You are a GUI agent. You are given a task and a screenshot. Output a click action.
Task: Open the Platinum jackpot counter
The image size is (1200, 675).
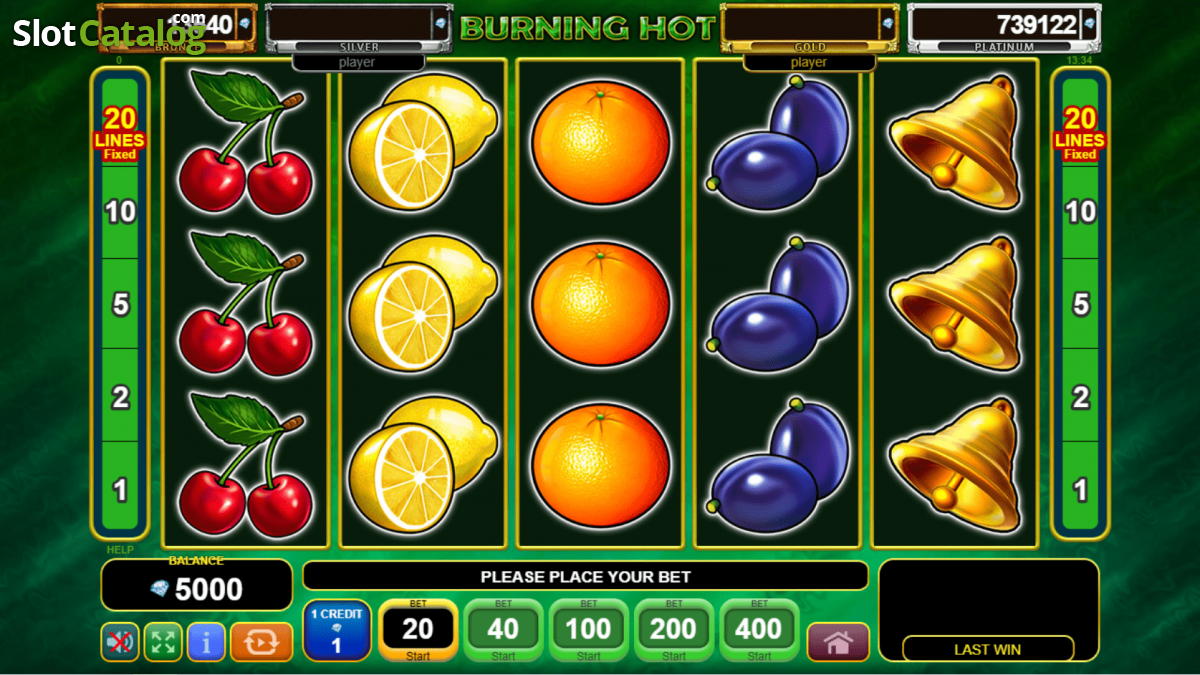pos(1004,28)
